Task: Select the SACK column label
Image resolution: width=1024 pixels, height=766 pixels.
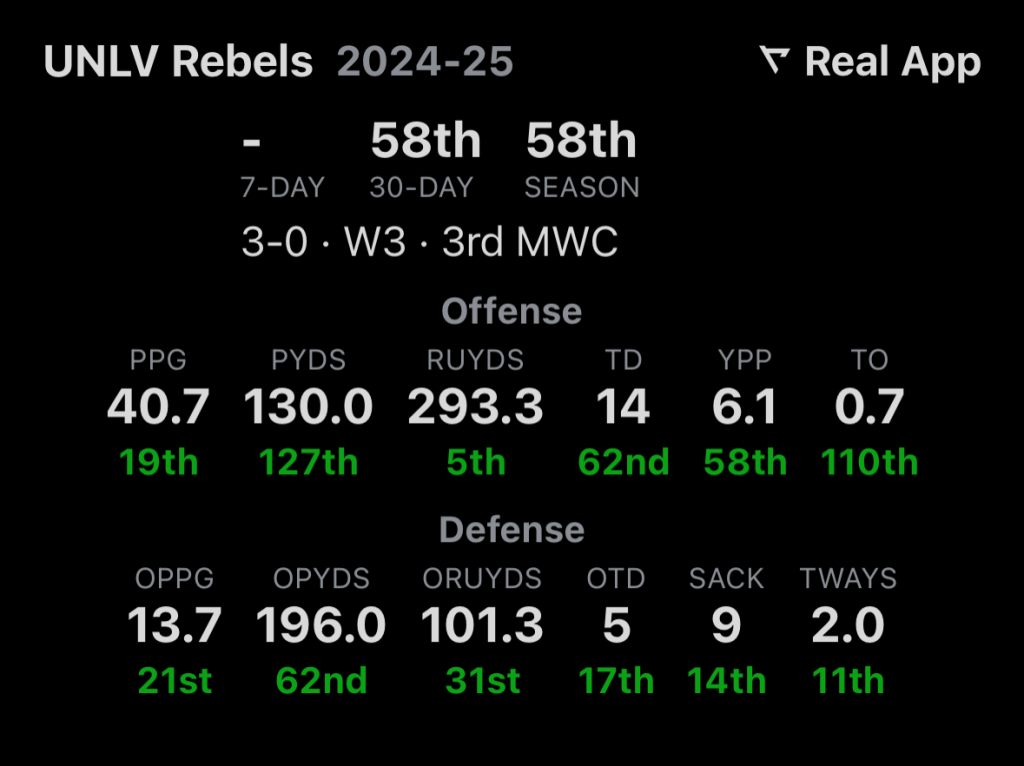Action: (726, 578)
